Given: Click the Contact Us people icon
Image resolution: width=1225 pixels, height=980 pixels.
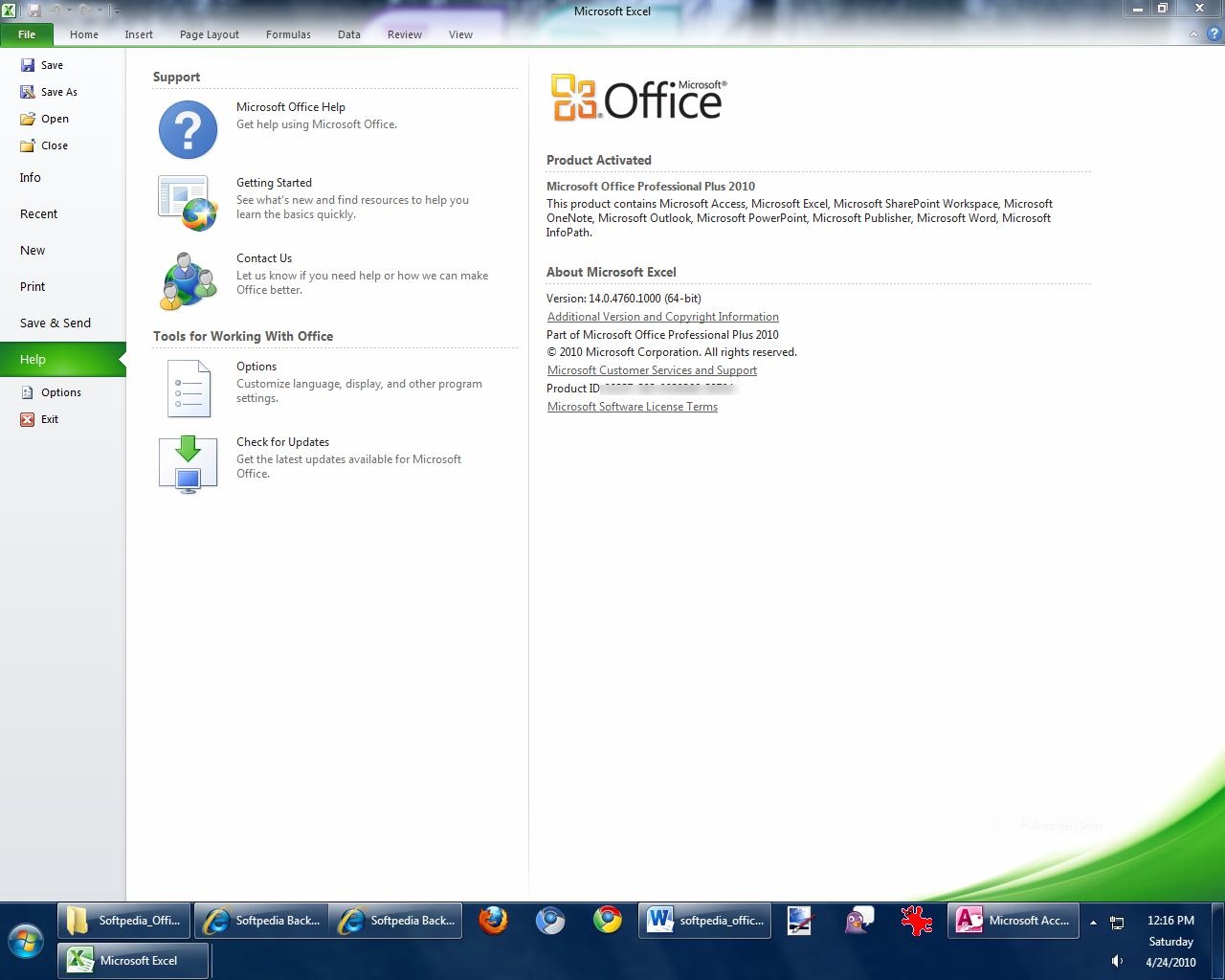Looking at the screenshot, I should (188, 280).
